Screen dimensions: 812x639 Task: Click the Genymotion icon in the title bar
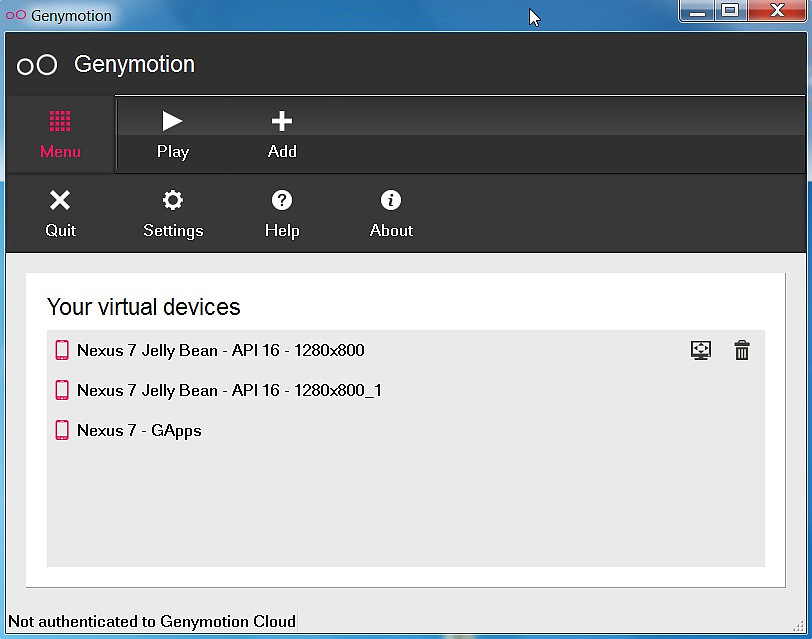(x=14, y=14)
